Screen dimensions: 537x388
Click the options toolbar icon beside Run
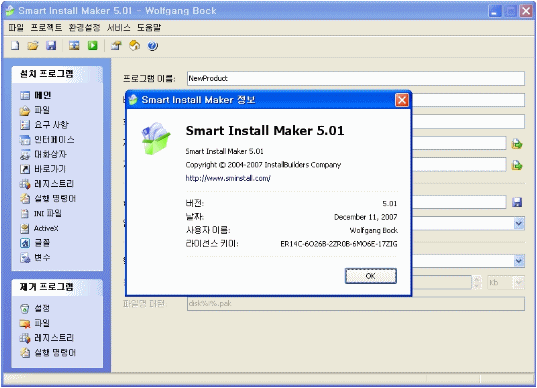coord(116,46)
